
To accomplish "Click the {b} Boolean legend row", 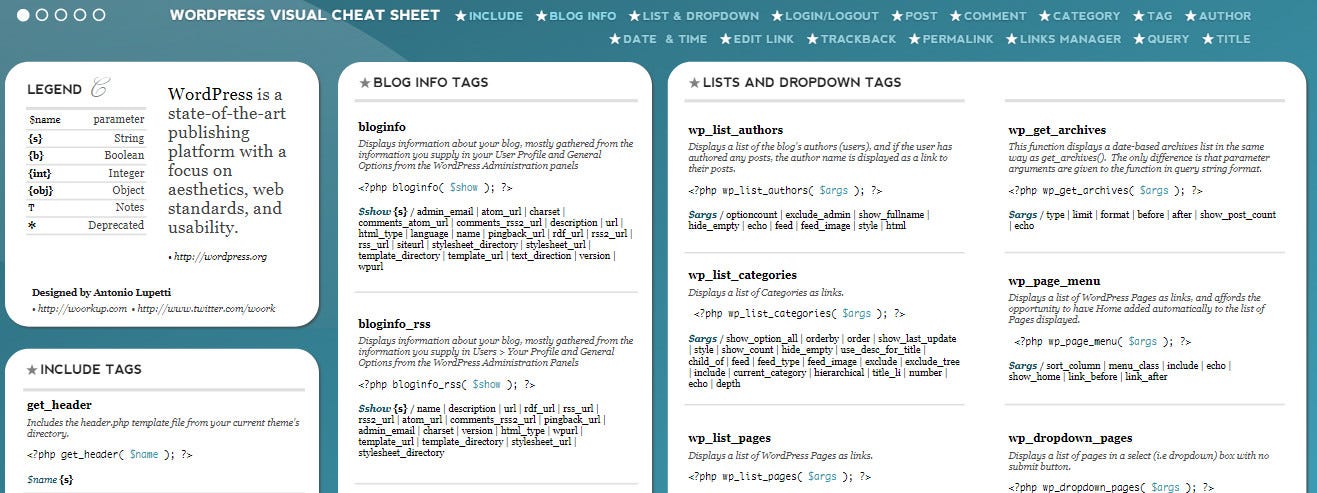I will click(86, 156).
